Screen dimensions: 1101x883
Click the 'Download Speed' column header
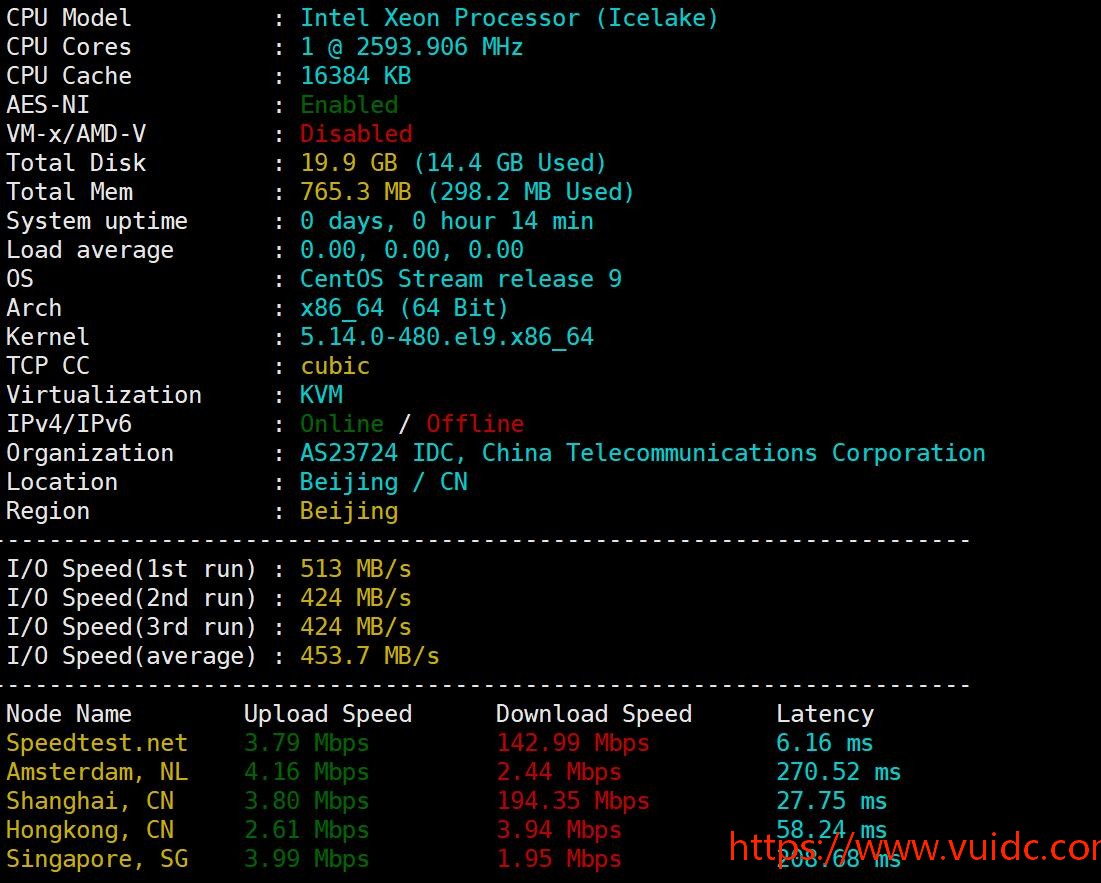594,714
